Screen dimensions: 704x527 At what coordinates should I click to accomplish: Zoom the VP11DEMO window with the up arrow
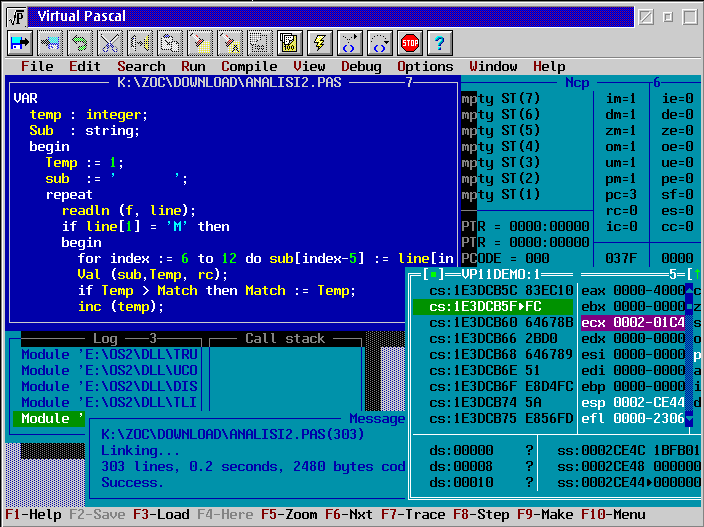(695, 274)
